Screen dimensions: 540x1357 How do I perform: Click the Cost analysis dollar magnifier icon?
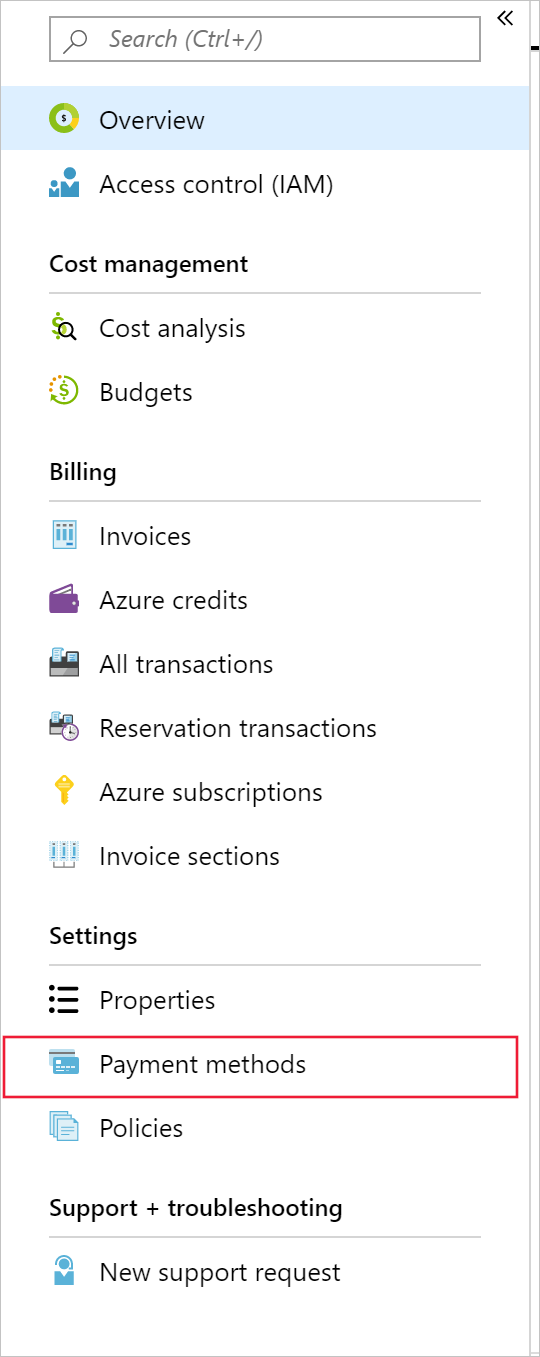point(64,328)
